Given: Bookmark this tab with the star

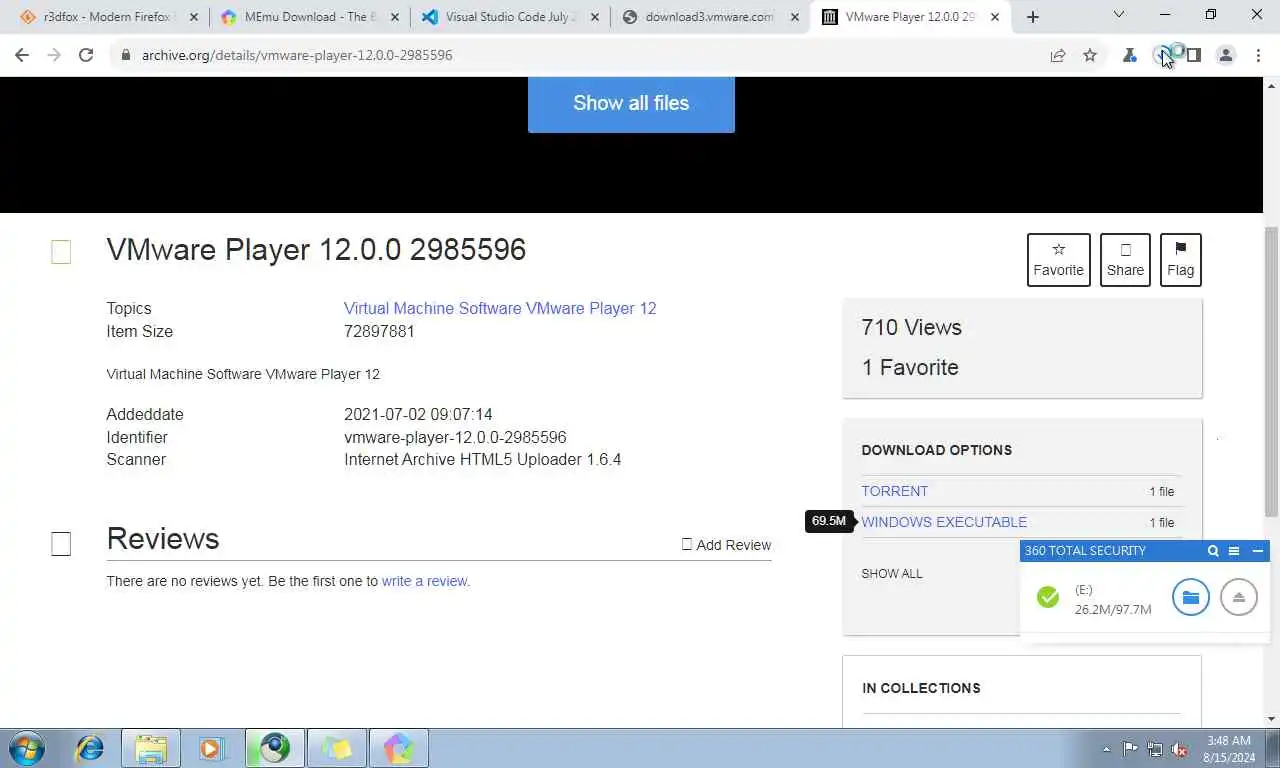Looking at the screenshot, I should tap(1090, 55).
